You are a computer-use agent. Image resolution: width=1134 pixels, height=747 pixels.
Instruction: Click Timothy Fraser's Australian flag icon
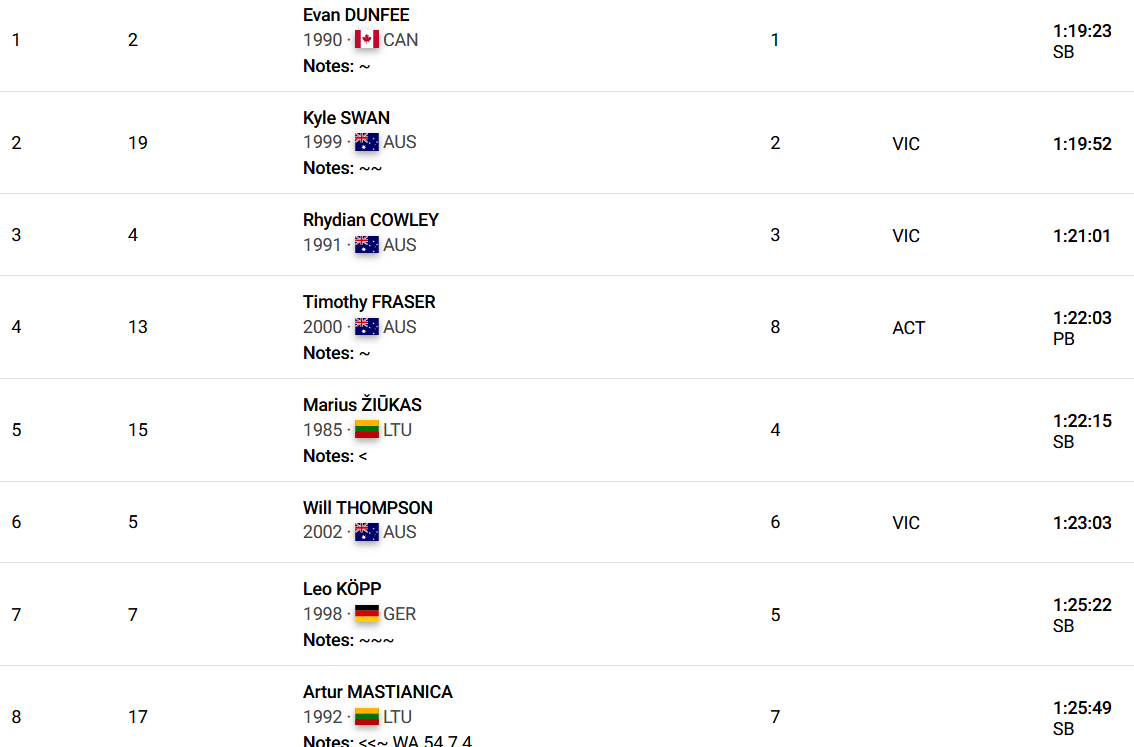367,327
